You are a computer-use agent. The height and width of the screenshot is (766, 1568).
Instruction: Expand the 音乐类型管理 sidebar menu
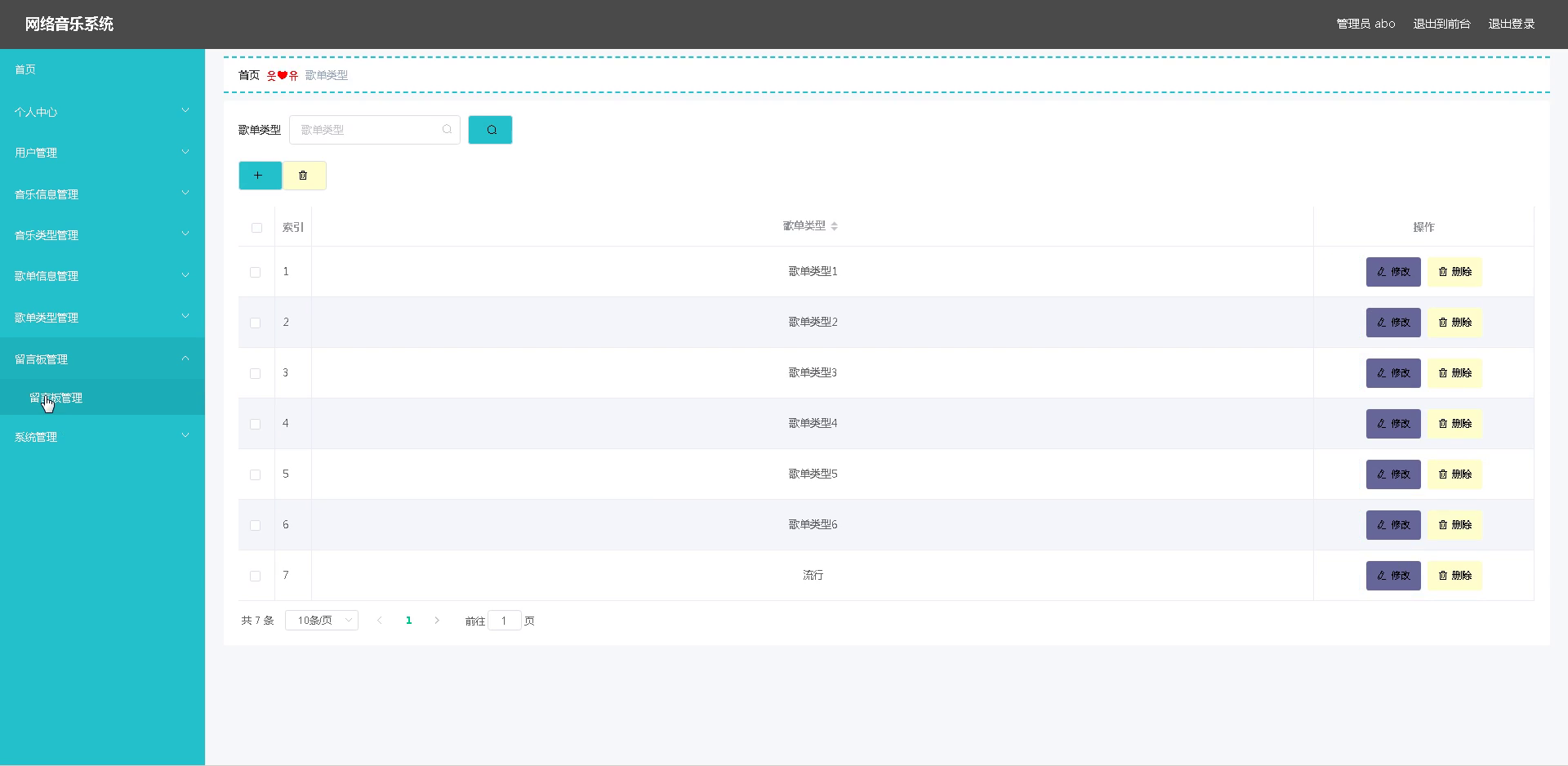click(x=102, y=234)
